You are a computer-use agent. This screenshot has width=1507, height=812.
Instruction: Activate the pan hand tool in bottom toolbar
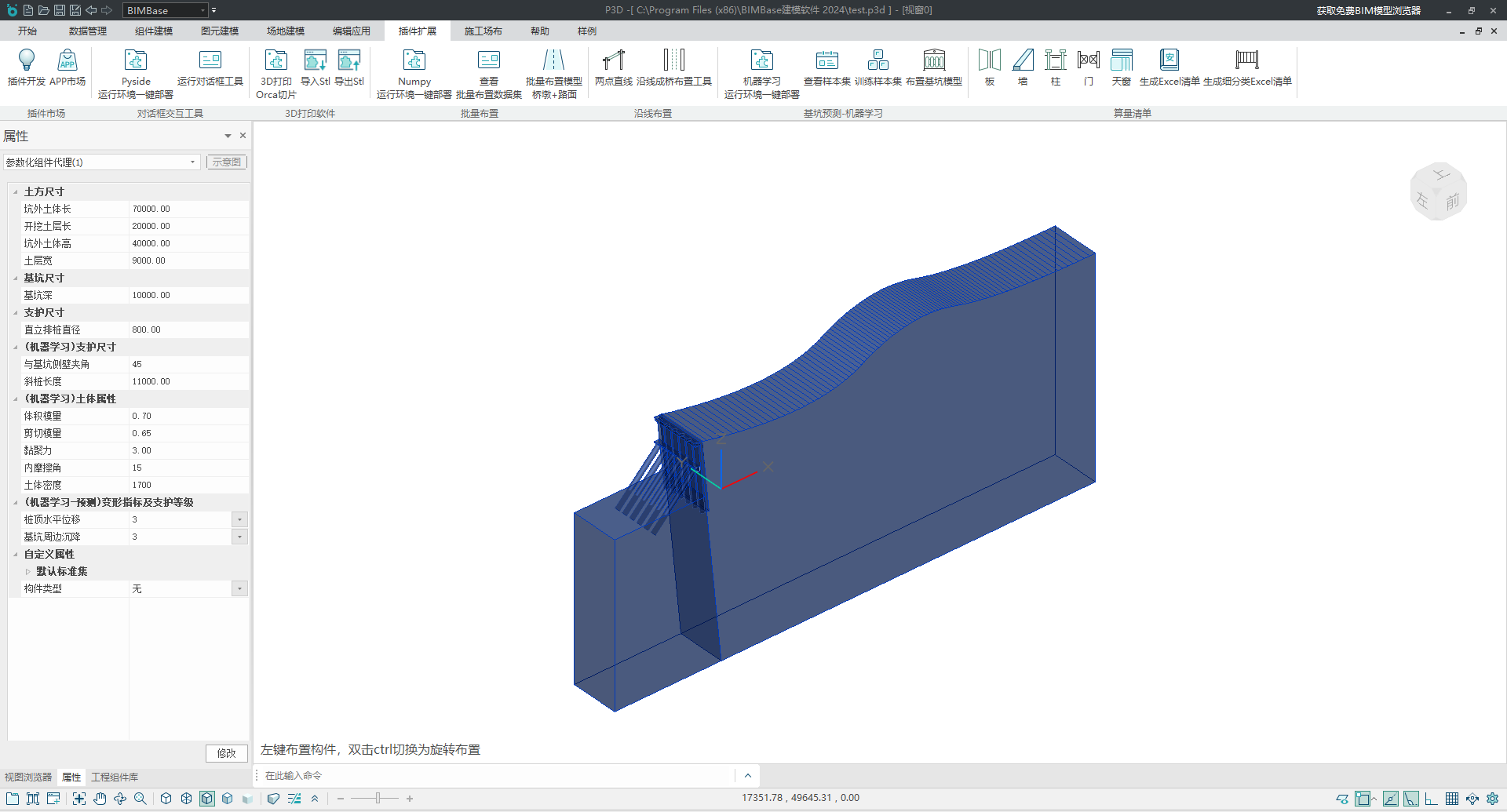point(100,799)
